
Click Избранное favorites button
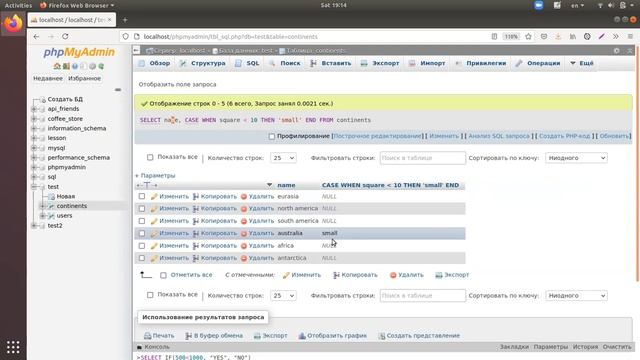pos(84,78)
